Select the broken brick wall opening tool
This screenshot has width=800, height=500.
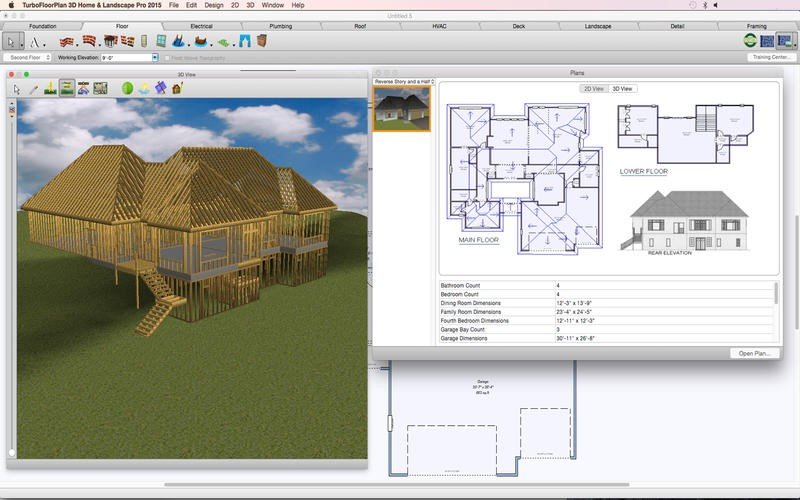[128, 41]
